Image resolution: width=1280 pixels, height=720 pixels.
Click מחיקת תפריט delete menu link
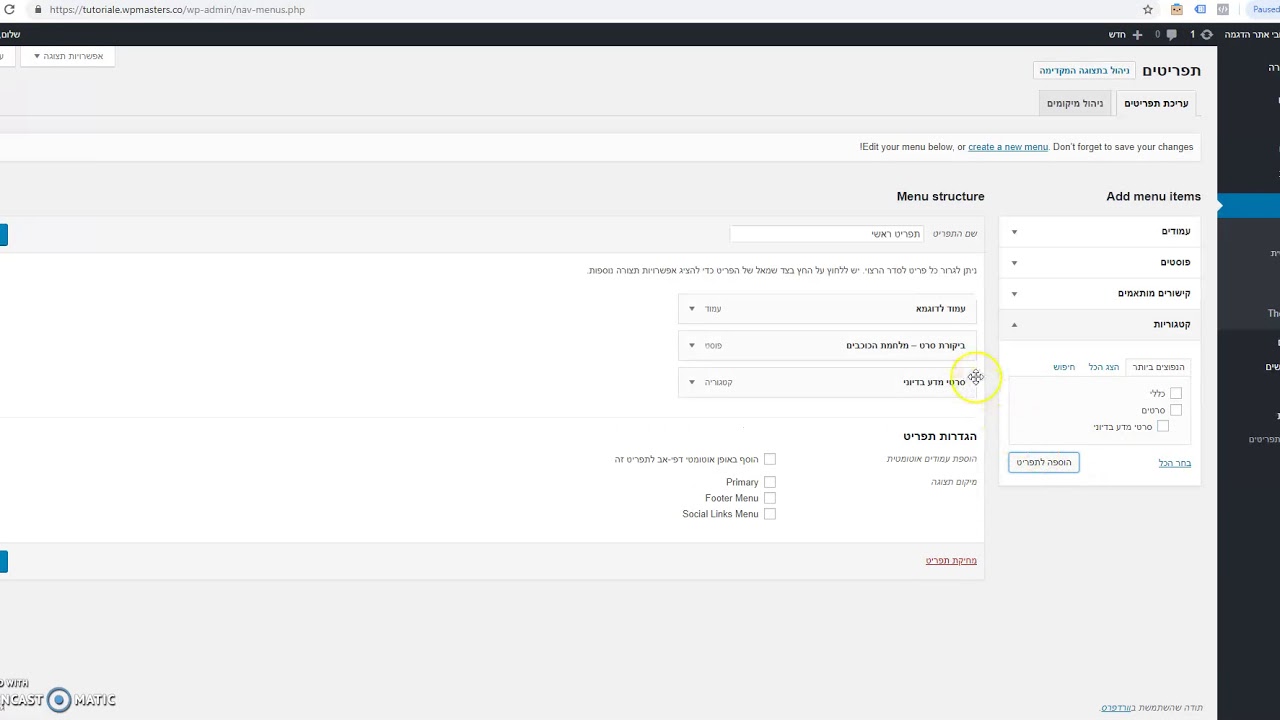click(951, 560)
